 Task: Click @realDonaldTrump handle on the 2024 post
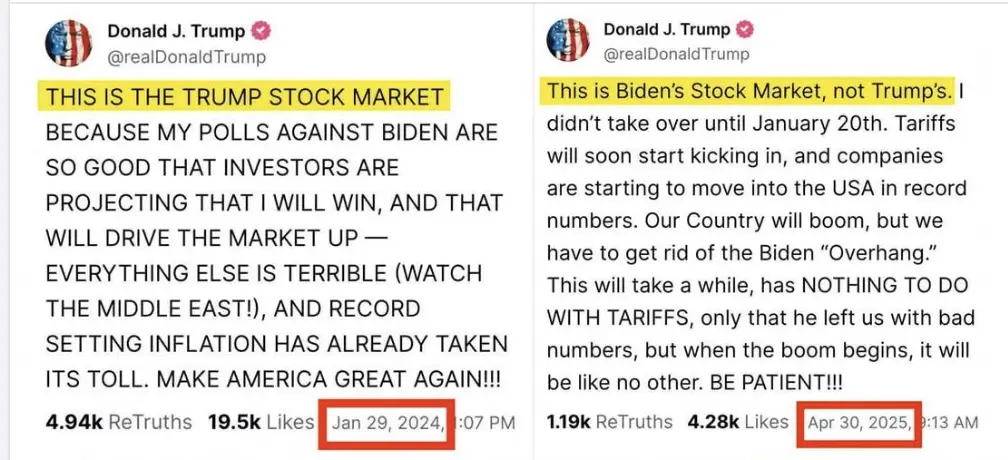tap(187, 57)
